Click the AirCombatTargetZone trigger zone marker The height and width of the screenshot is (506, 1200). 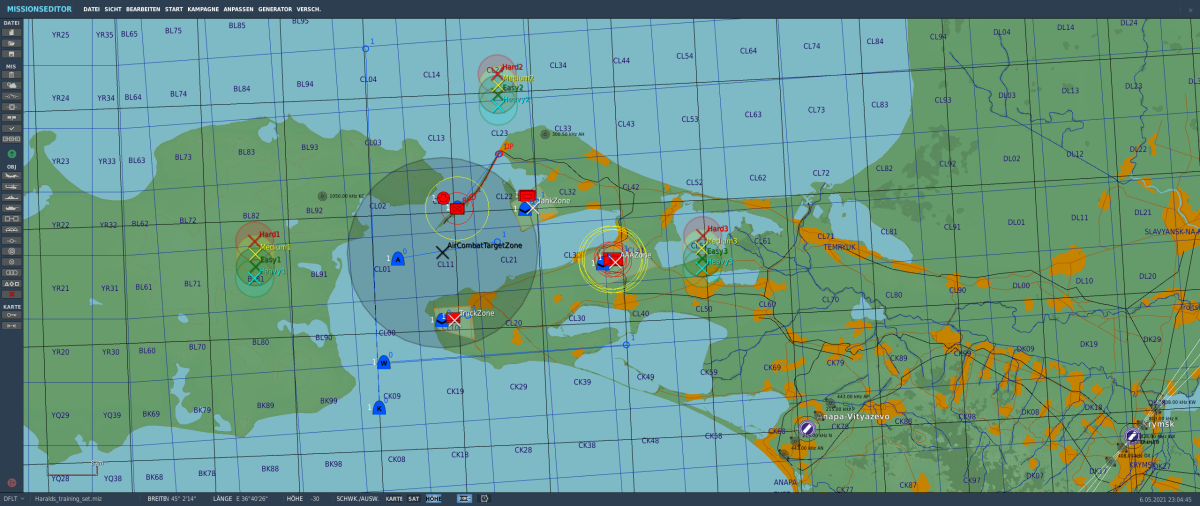pos(442,252)
